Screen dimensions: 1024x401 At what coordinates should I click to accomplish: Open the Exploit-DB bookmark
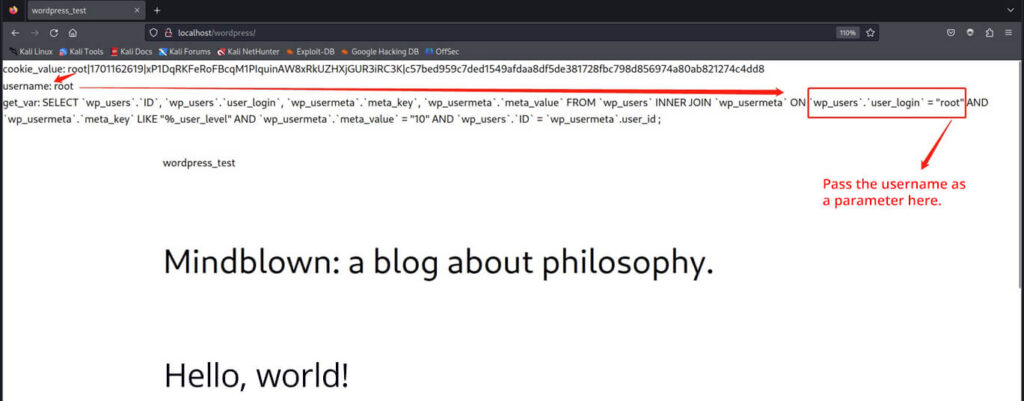pyautogui.click(x=309, y=50)
